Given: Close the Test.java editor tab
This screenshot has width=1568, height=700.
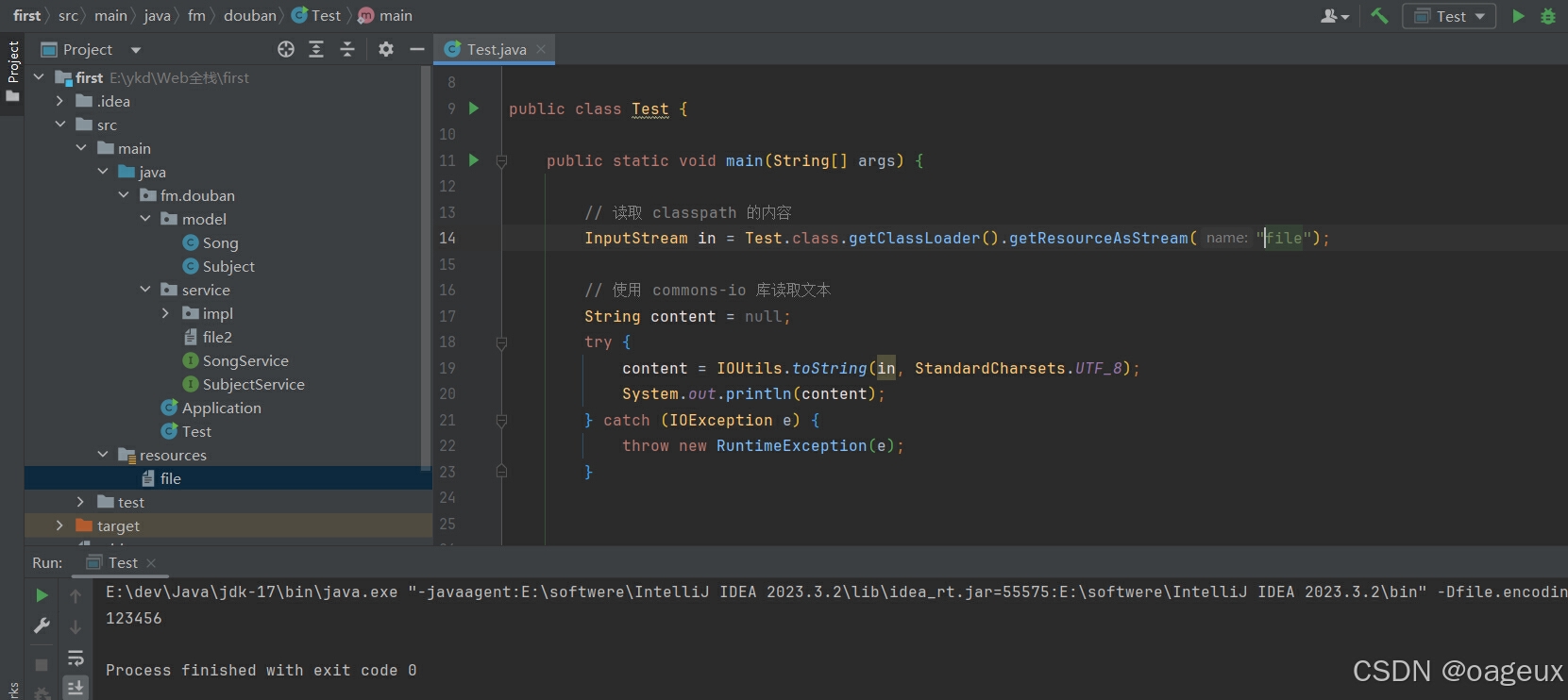Looking at the screenshot, I should pyautogui.click(x=541, y=49).
